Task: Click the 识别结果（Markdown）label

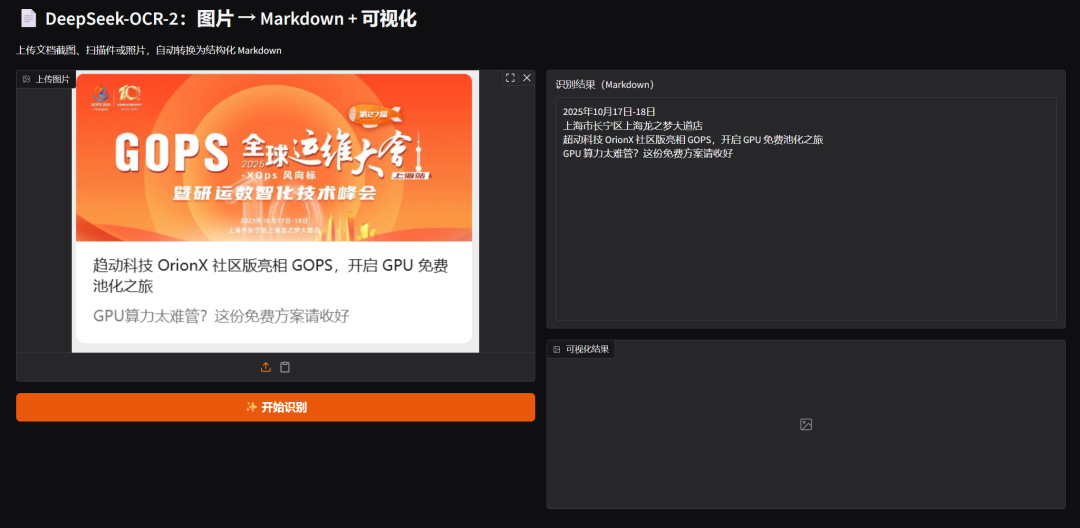Action: (x=605, y=85)
